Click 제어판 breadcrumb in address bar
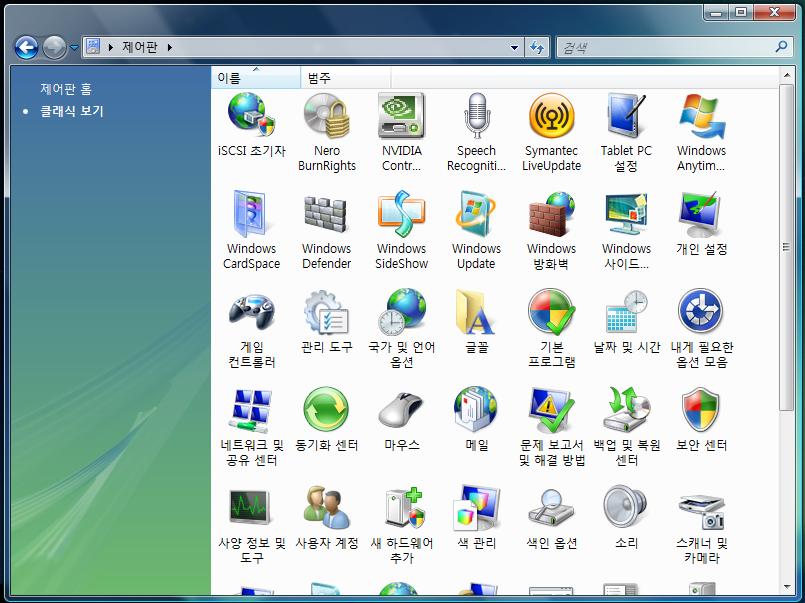 point(140,48)
